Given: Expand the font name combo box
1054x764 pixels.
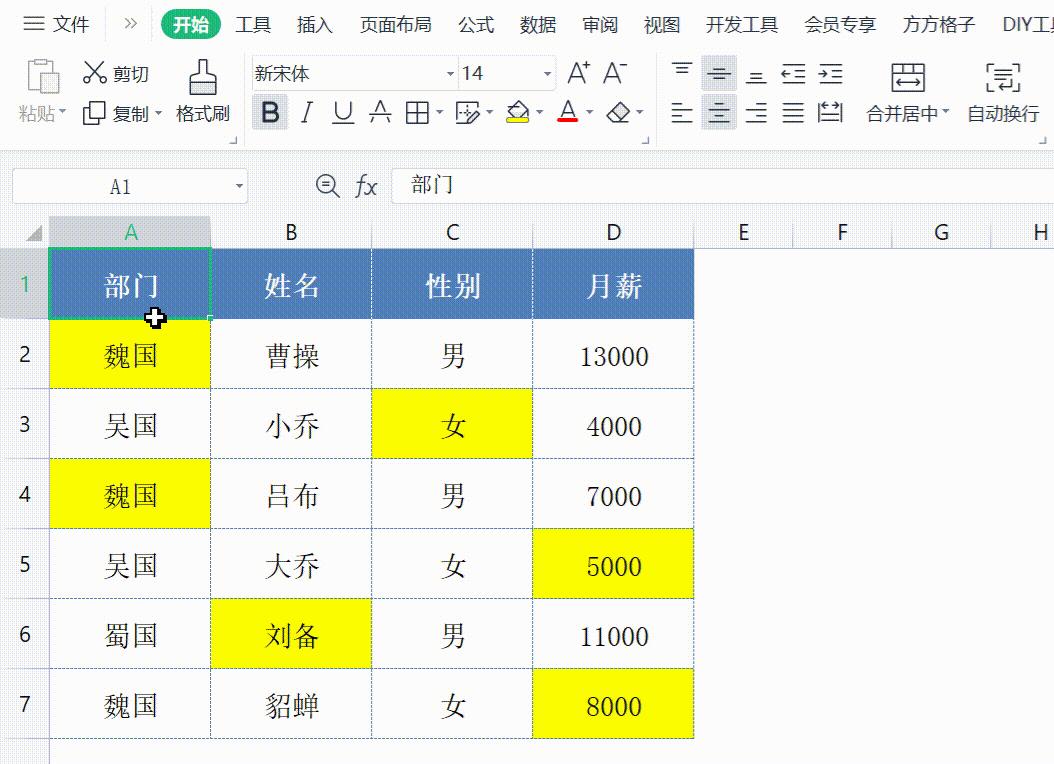Looking at the screenshot, I should point(449,73).
